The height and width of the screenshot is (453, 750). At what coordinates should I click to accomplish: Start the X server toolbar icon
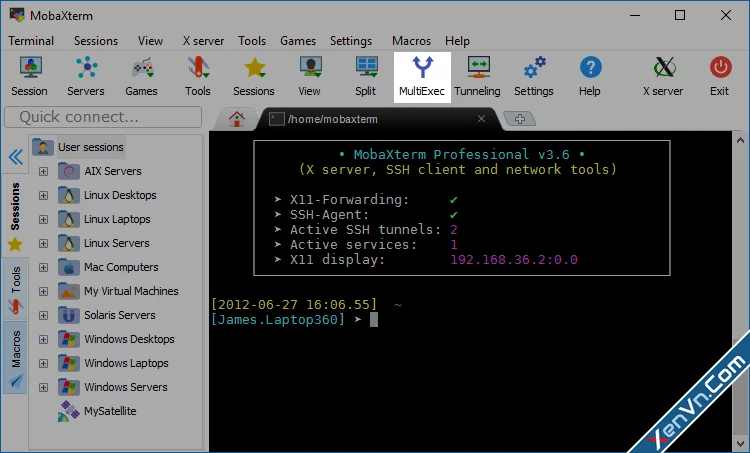(663, 77)
